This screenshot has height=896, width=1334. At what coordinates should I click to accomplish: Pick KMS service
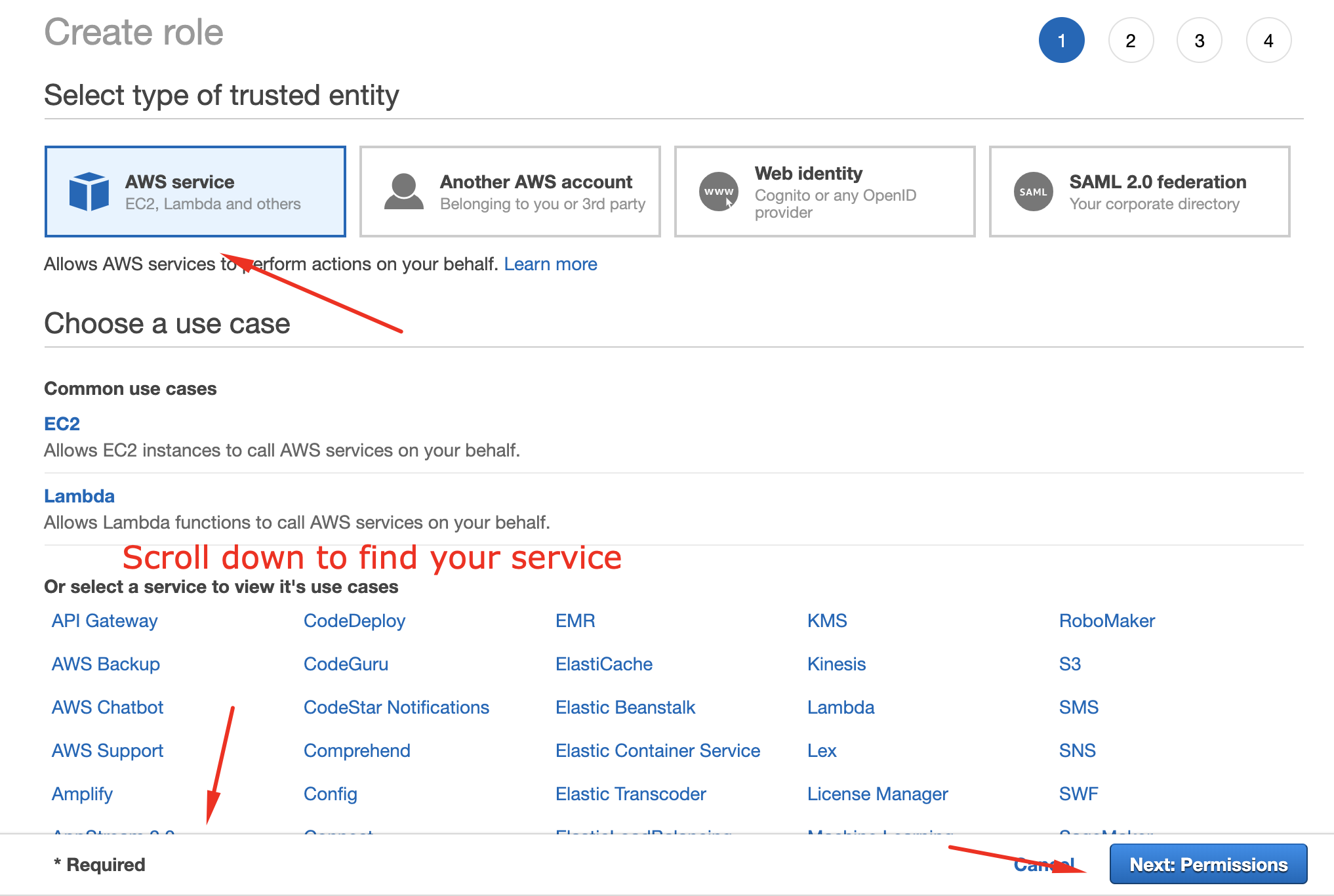(827, 621)
